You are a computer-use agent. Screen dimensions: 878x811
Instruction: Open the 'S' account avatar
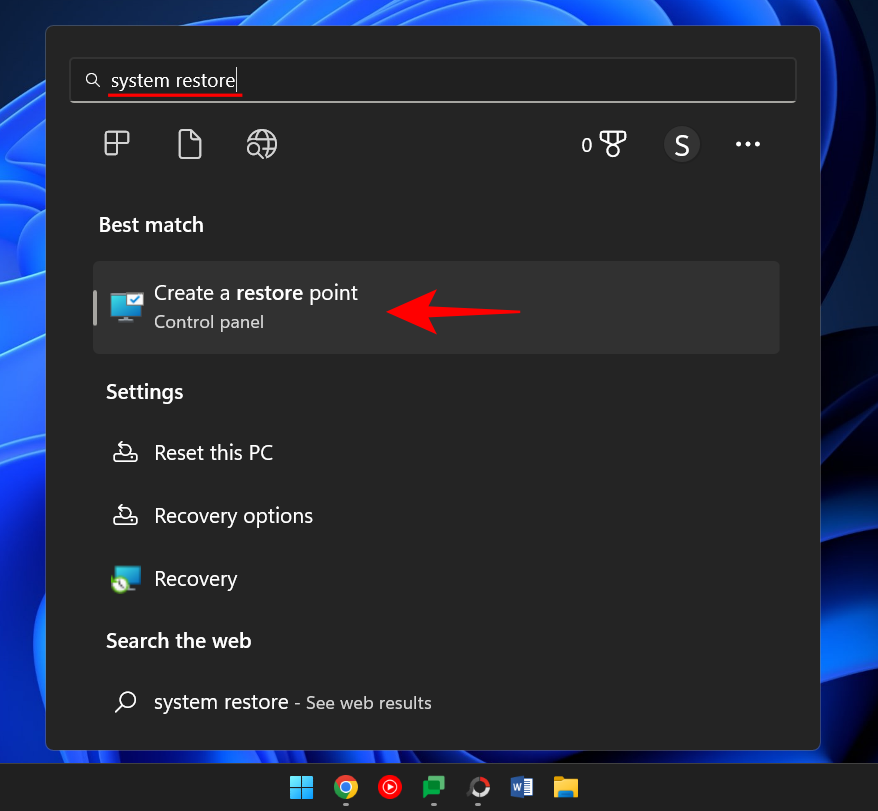(x=682, y=144)
